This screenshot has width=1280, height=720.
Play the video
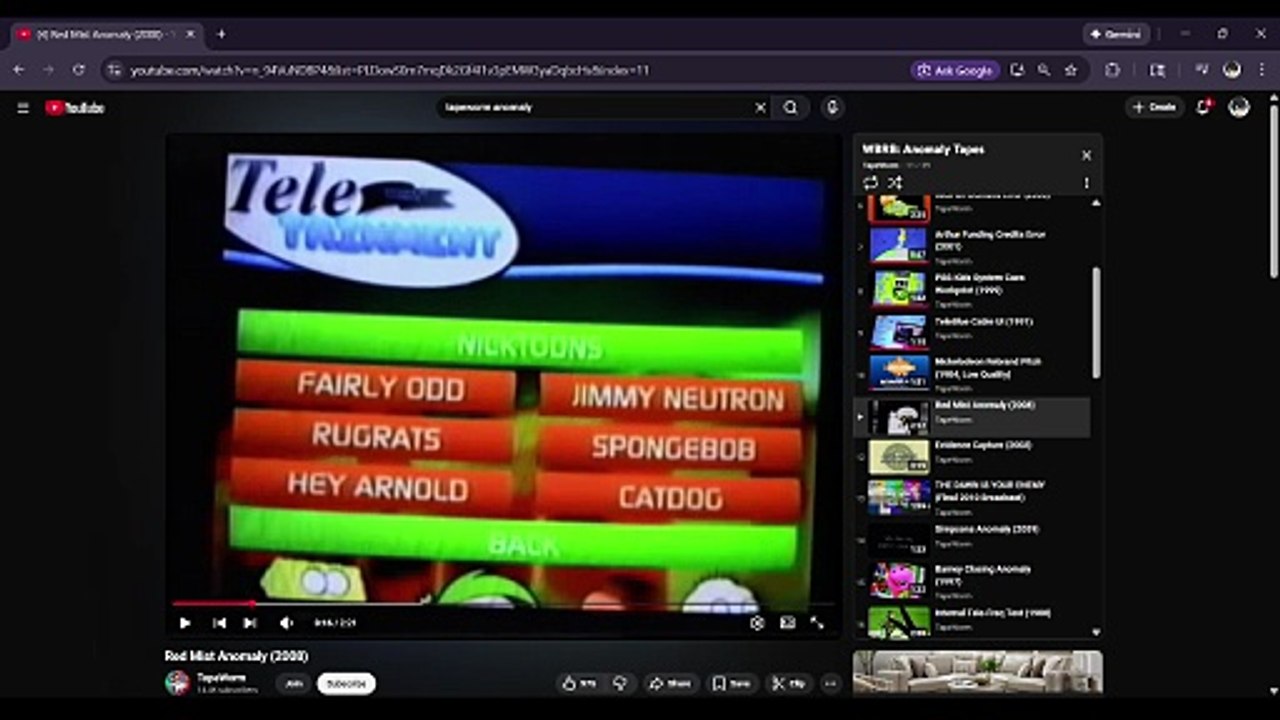click(x=185, y=623)
